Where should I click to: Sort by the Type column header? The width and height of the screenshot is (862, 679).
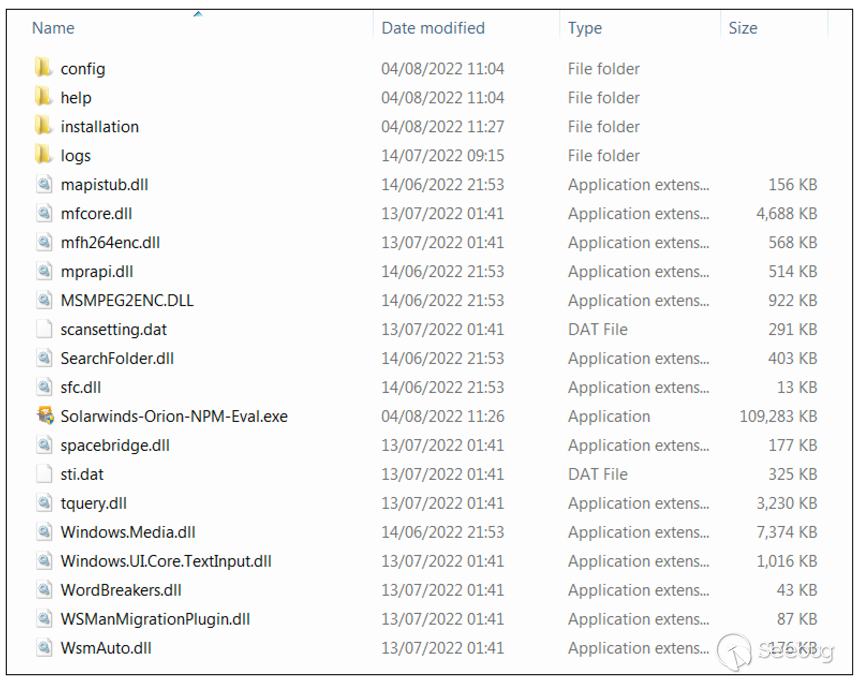click(x=585, y=28)
